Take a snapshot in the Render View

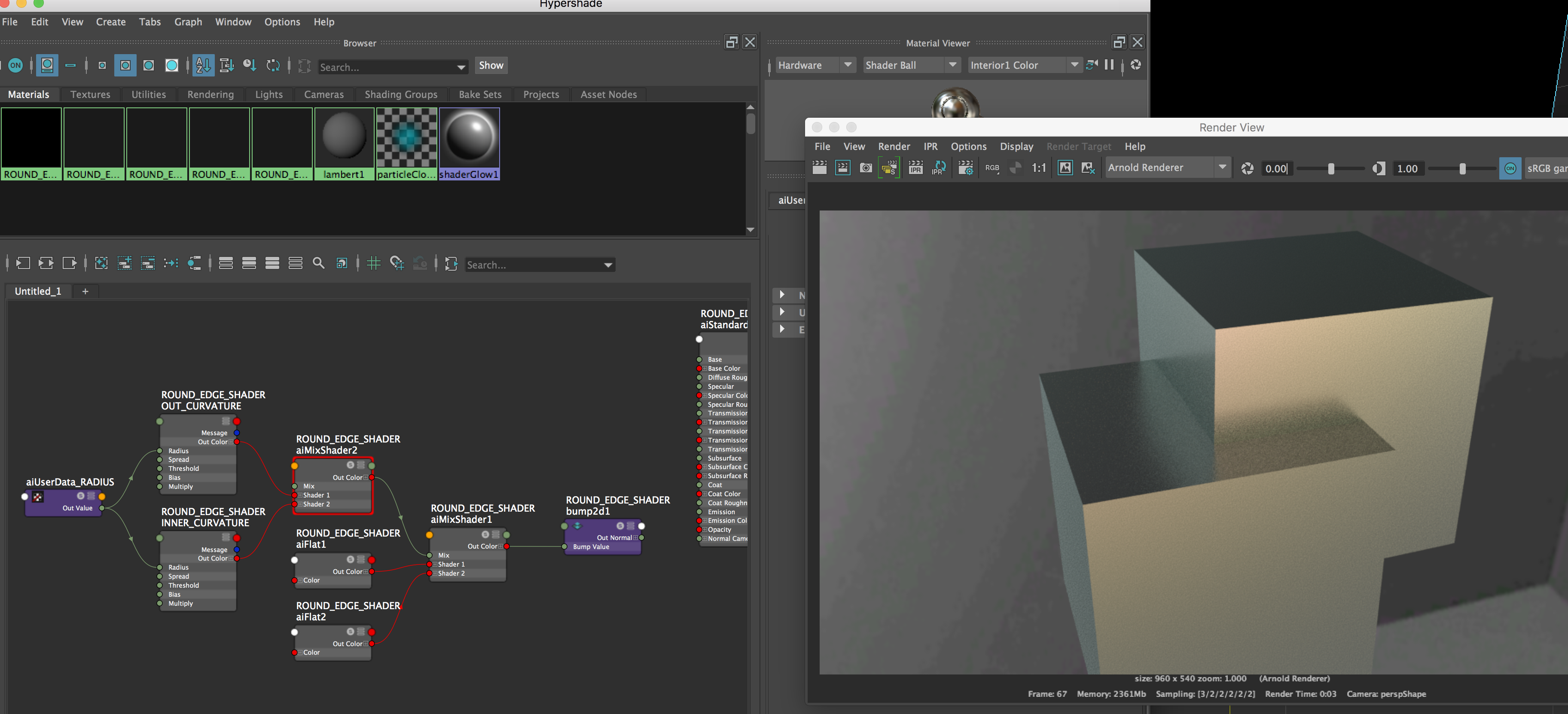(866, 168)
